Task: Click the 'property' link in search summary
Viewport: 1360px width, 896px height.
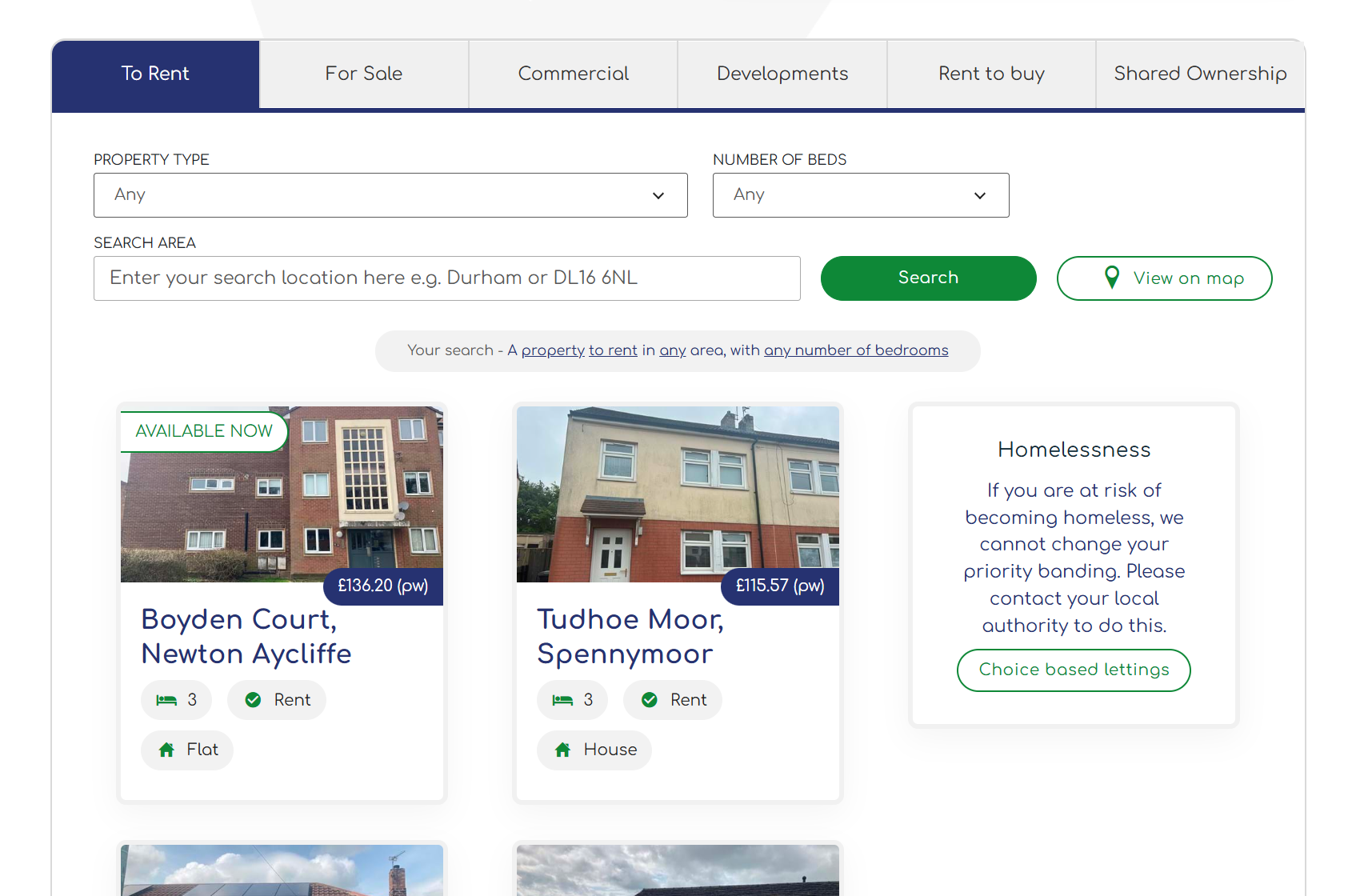Action: [x=553, y=350]
